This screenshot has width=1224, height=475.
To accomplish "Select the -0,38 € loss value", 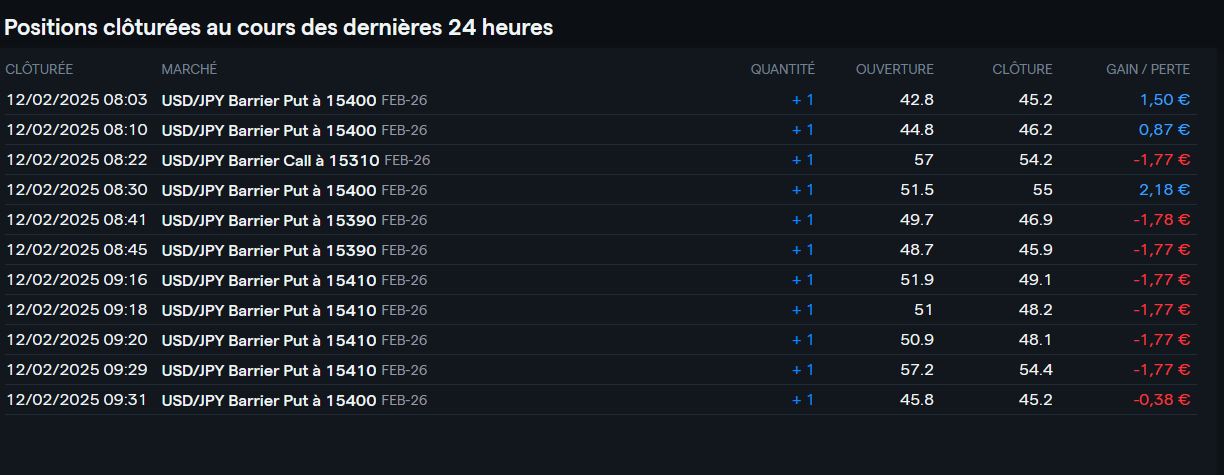I will click(x=1161, y=400).
